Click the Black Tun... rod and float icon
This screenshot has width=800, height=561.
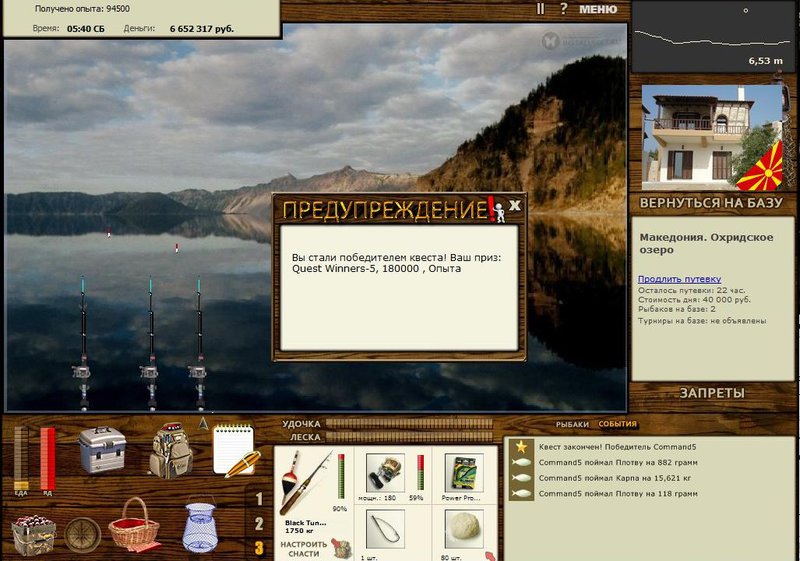(305, 483)
